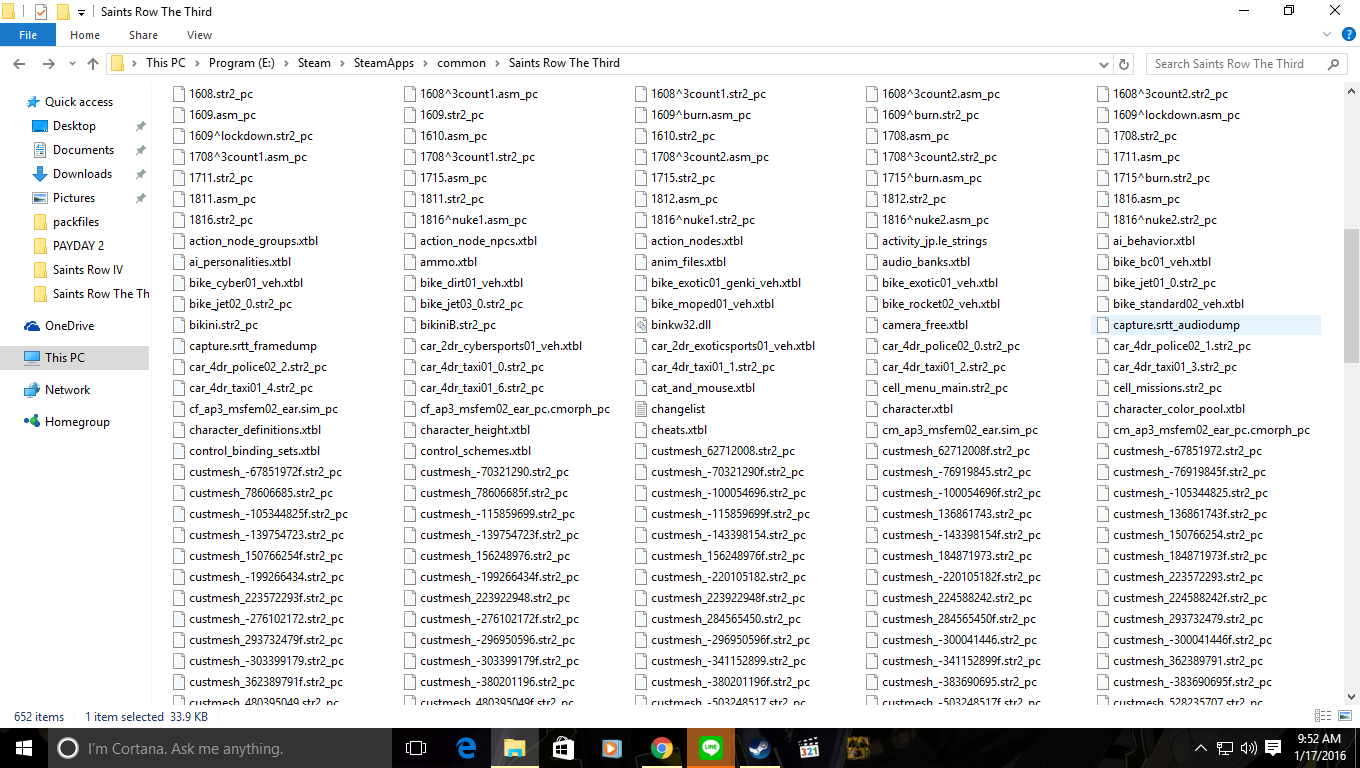Select the file activity_jp.le_strings
This screenshot has width=1360, height=768.
tap(934, 241)
